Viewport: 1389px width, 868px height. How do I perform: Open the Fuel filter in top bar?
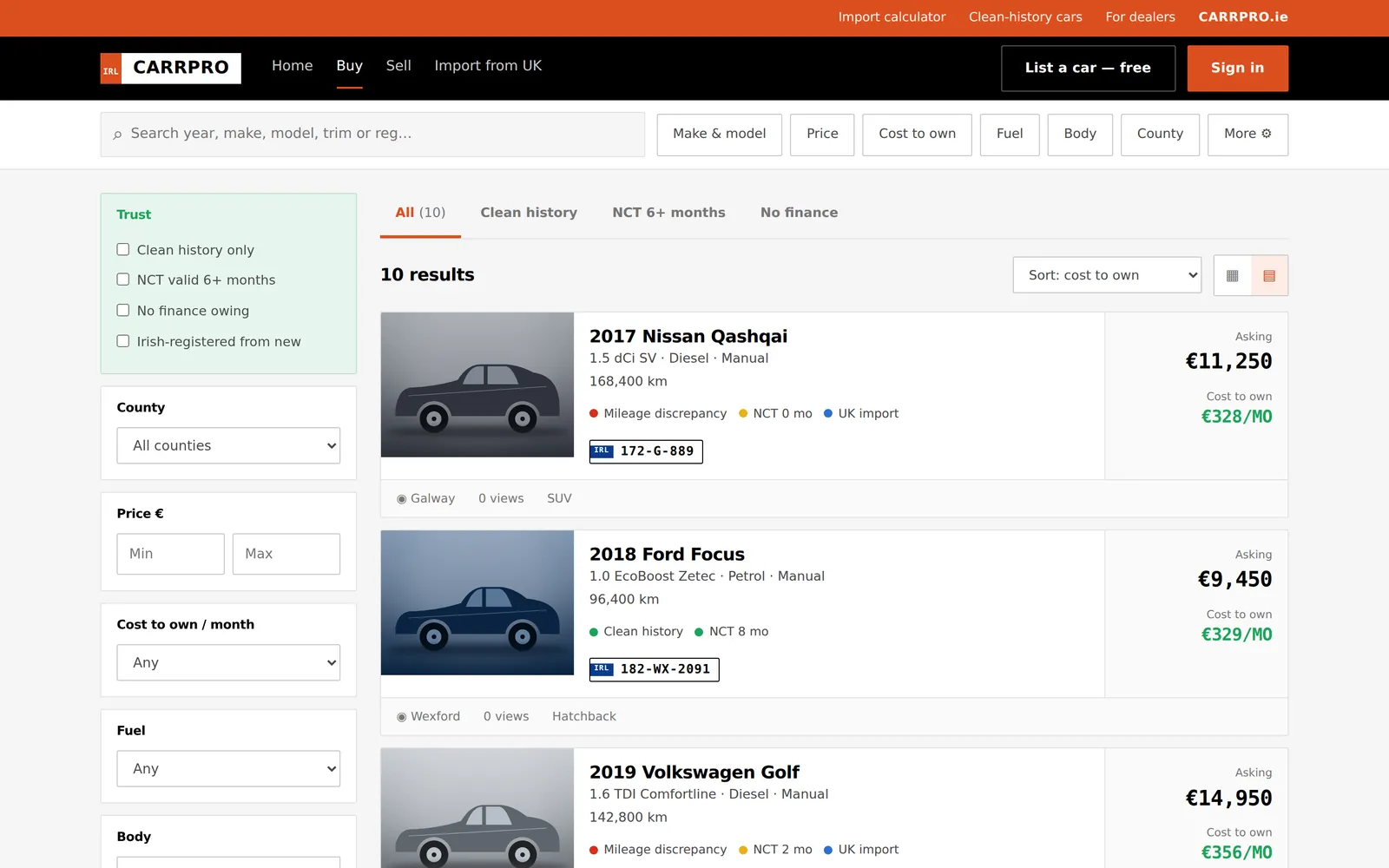tap(1010, 135)
